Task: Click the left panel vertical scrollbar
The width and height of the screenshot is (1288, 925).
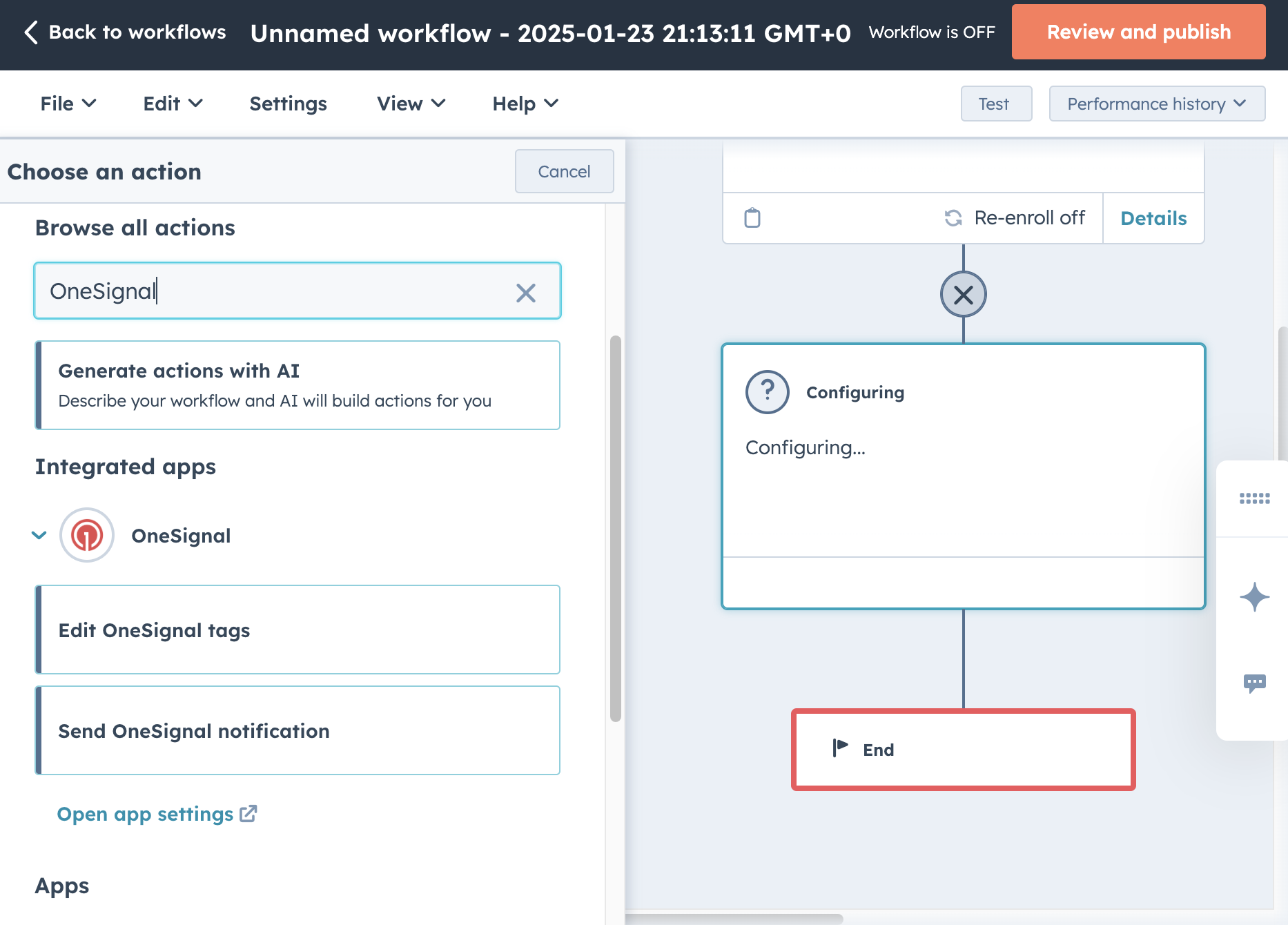Action: [x=616, y=528]
